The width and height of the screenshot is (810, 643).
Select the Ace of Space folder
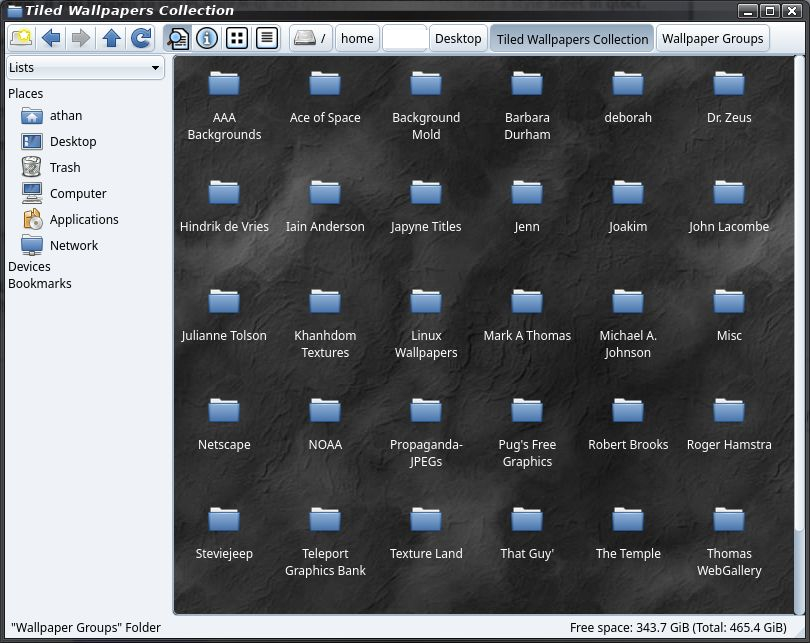[x=325, y=97]
